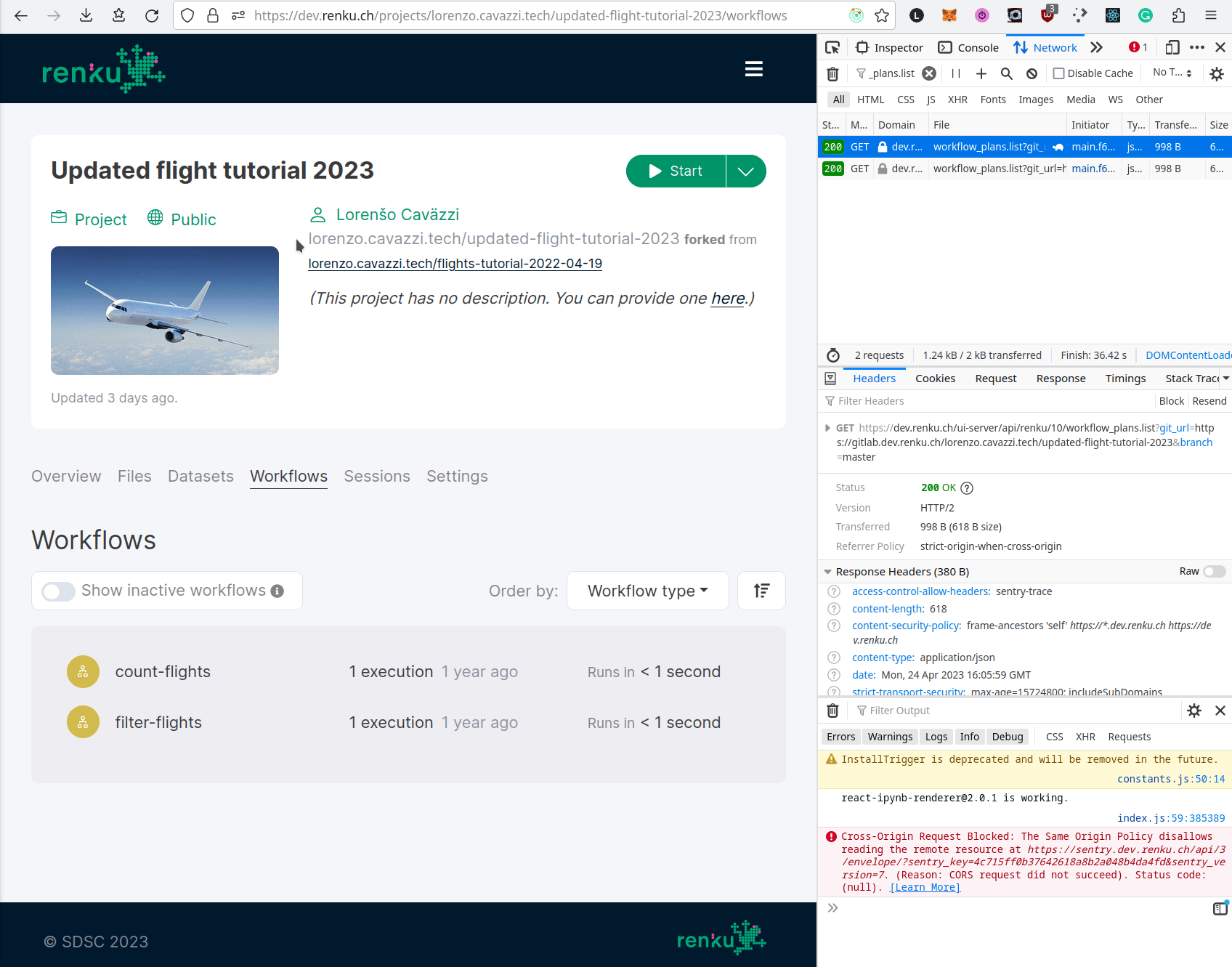Collapse the Response Headers section

(828, 572)
